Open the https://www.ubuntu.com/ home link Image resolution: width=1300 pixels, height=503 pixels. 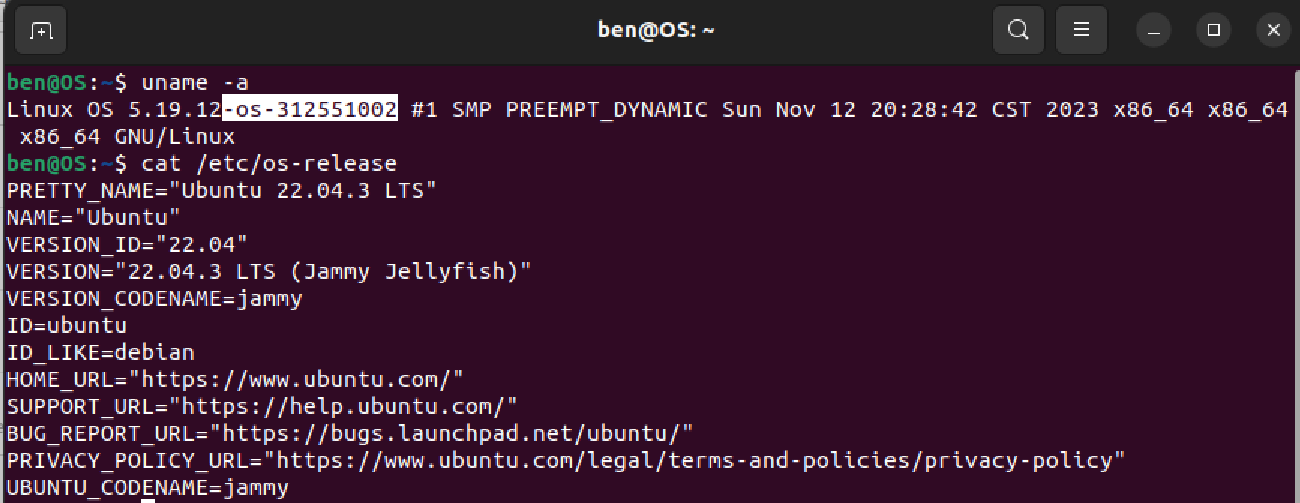point(303,380)
